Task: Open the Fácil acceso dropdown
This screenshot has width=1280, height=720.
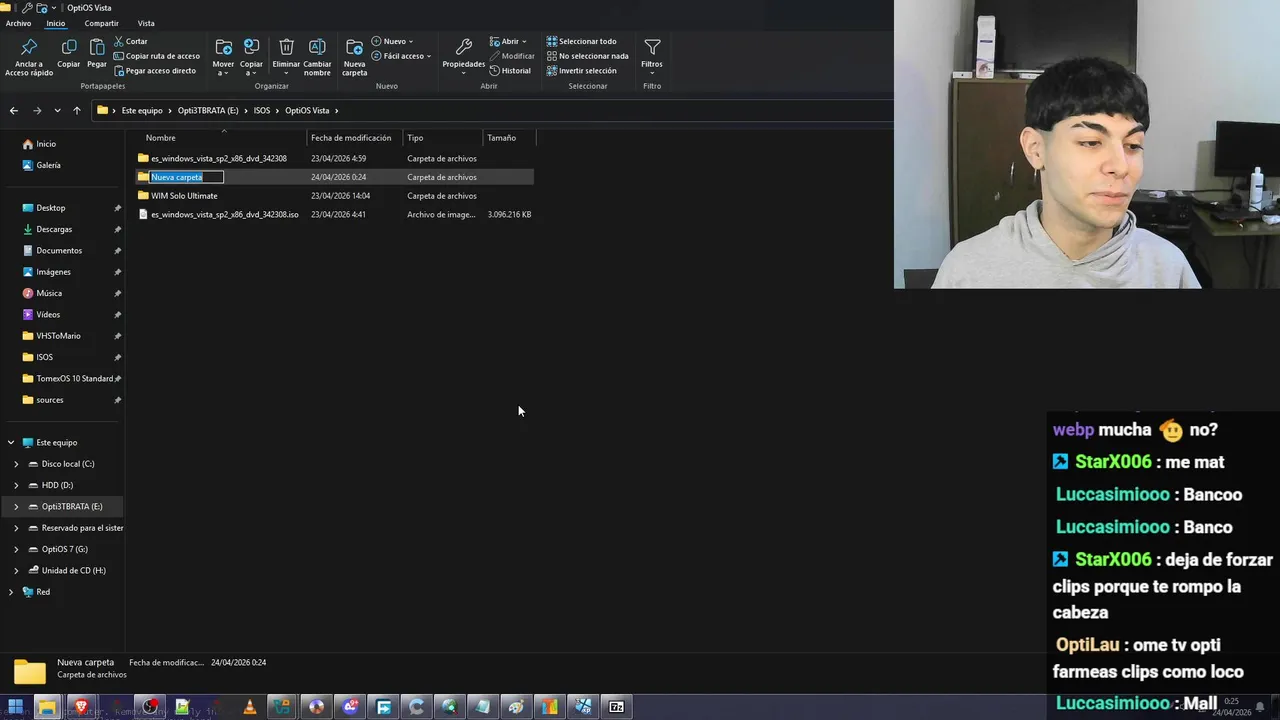Action: (401, 56)
